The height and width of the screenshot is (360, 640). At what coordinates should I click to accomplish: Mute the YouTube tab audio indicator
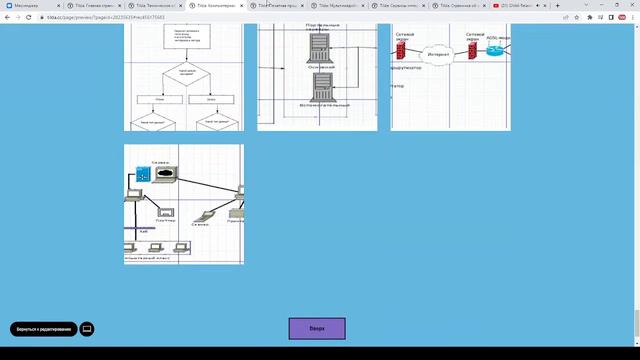(538, 6)
